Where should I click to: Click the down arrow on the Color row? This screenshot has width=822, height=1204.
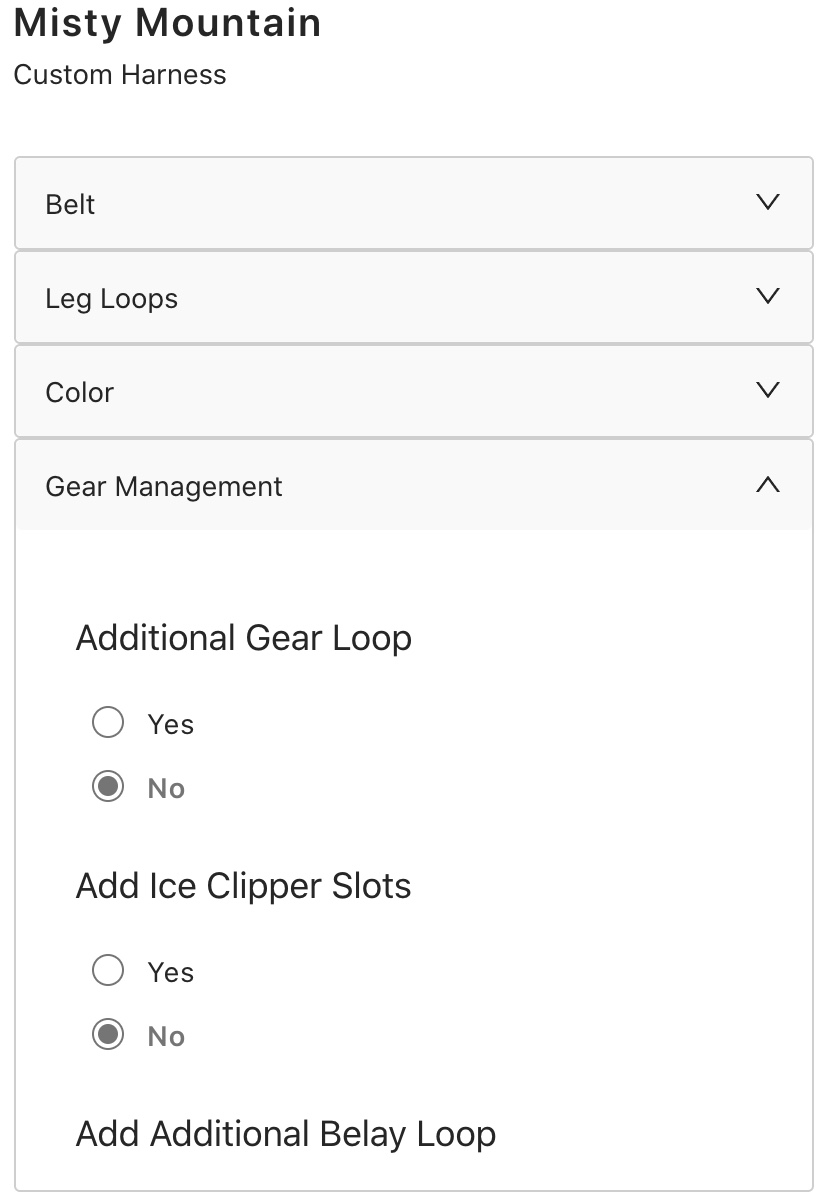[x=767, y=390]
